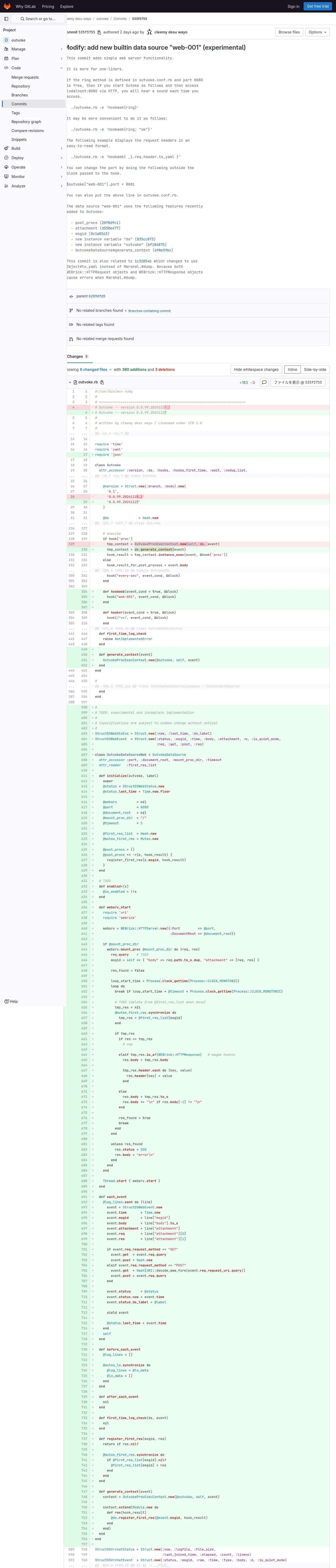Select the Operate section icon
This screenshot has width=336, height=1568.
6,168
